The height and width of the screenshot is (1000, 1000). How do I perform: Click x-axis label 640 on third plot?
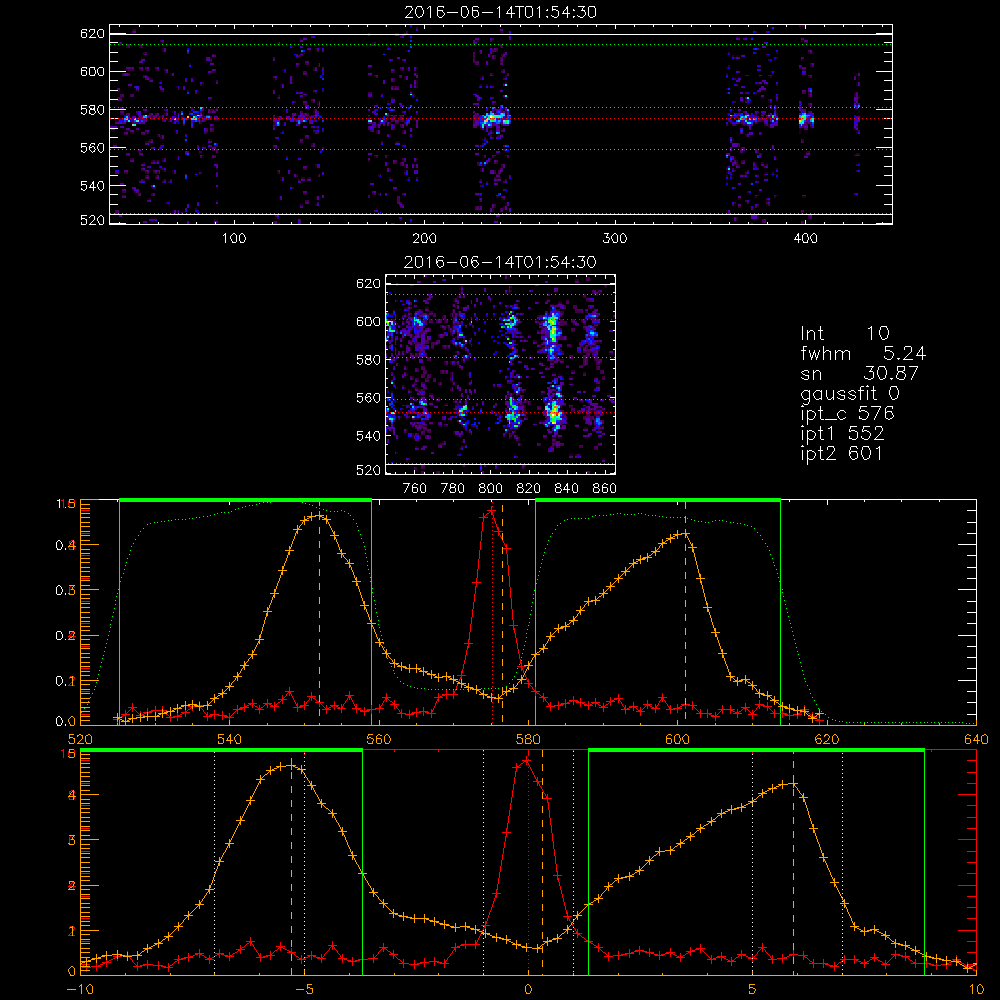pyautogui.click(x=976, y=739)
